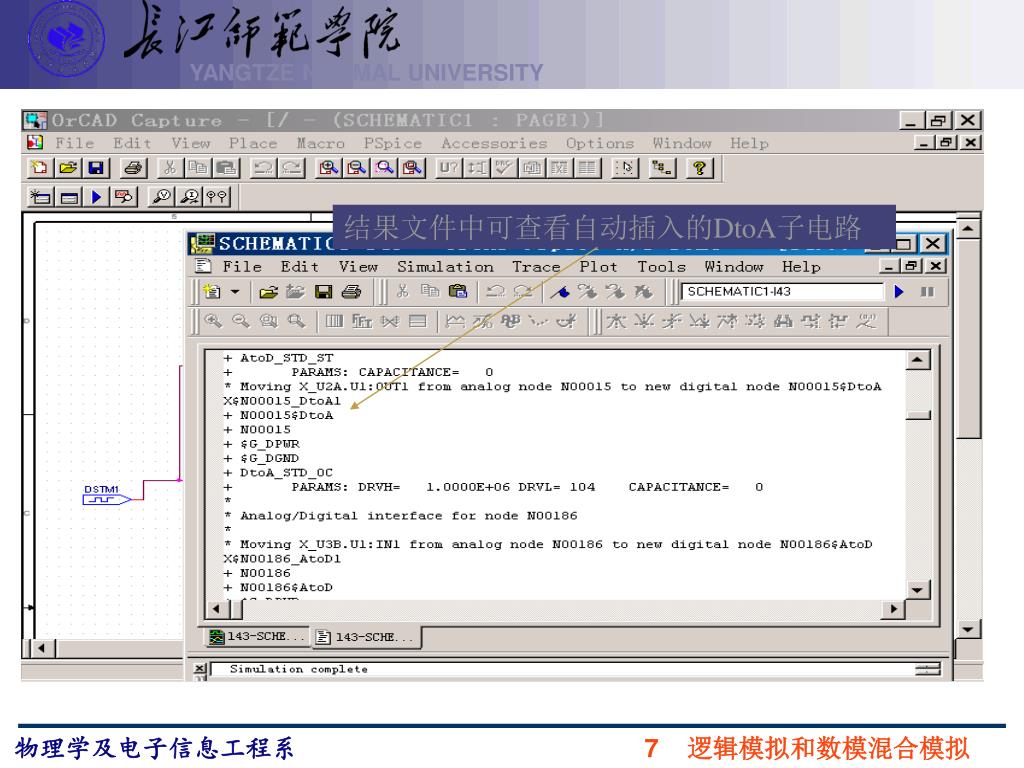Click the Copy icon in Capture toolbar
Viewport: 1024px width, 768px height.
click(x=198, y=168)
